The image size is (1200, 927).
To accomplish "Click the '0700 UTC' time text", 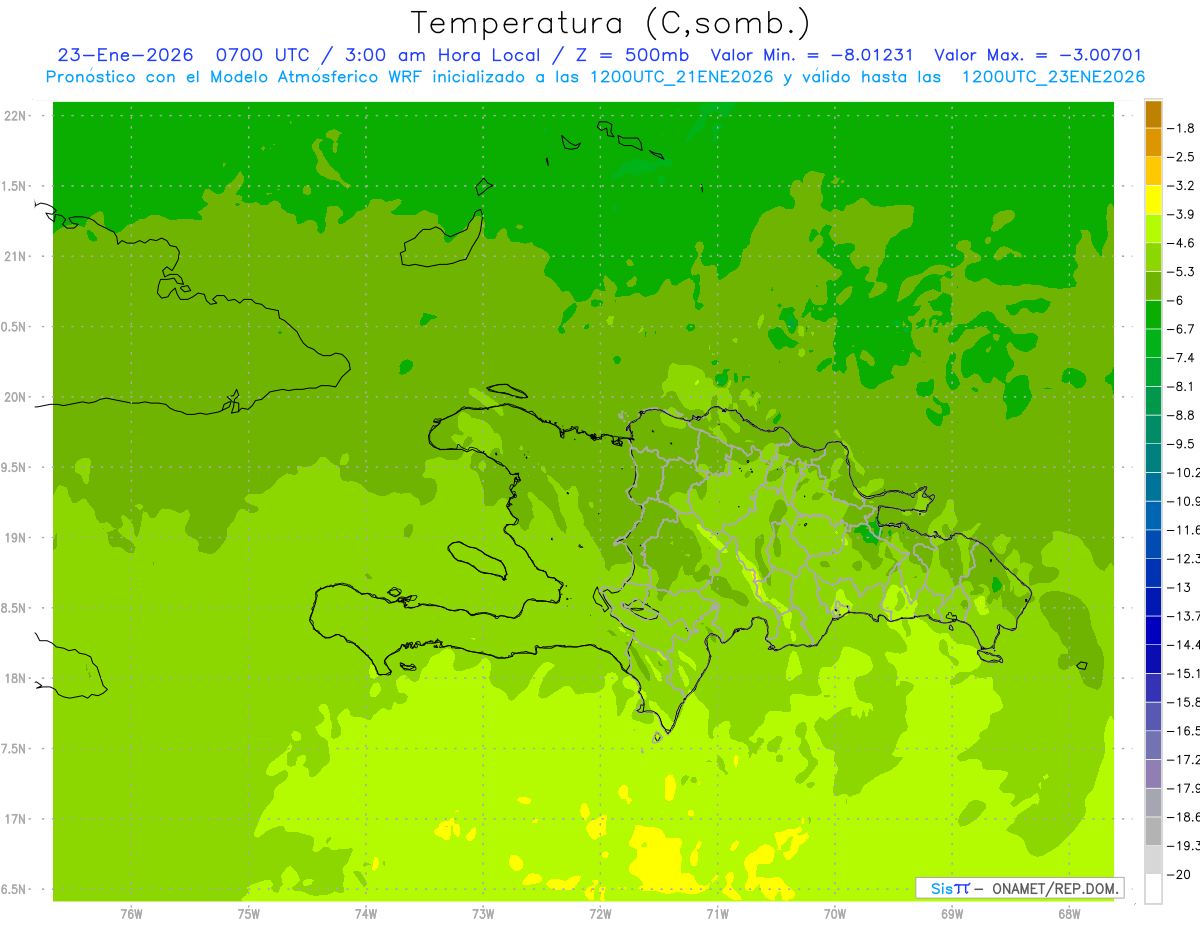I will click(x=261, y=55).
